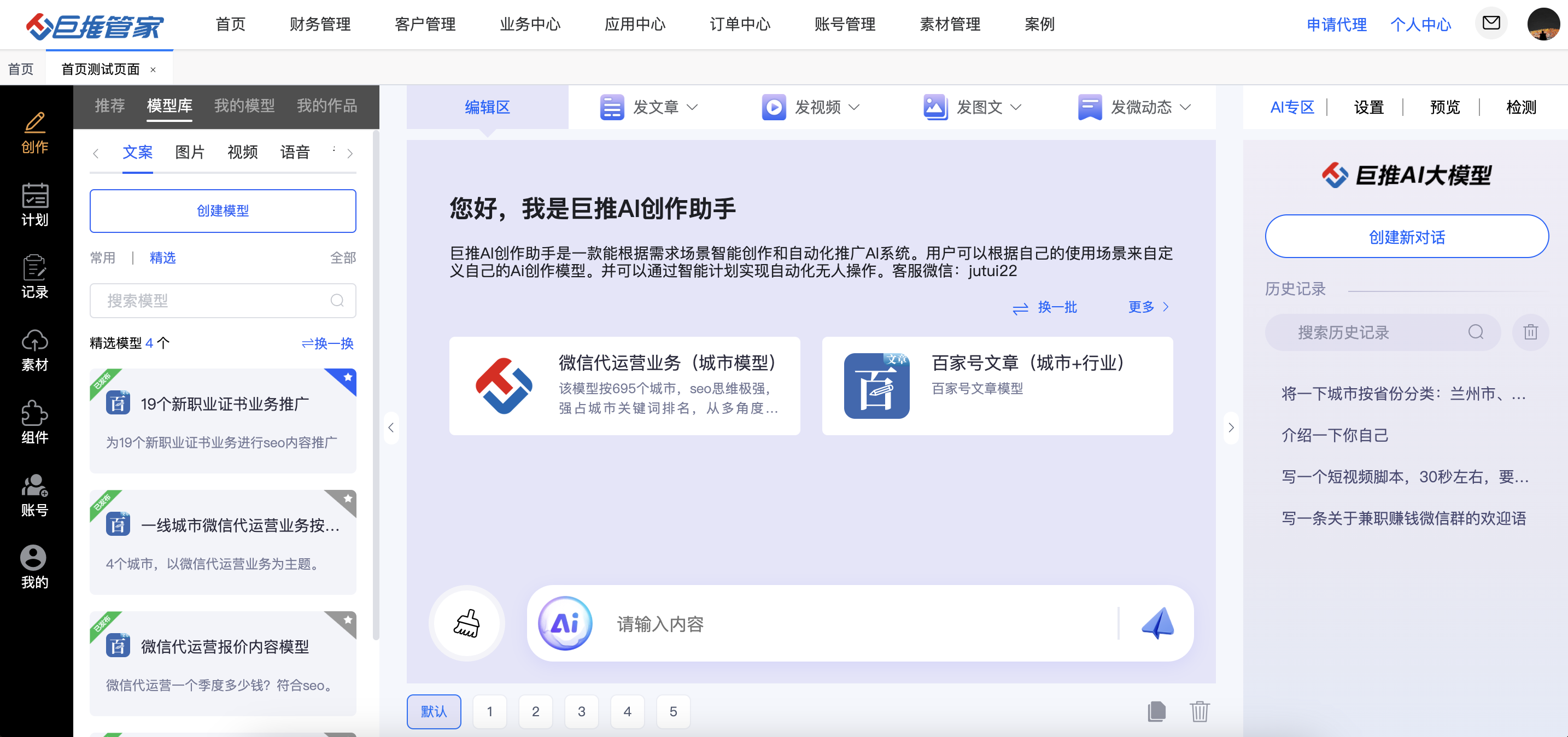Click the 搜索模型 input field
1568x737 pixels.
pos(223,301)
